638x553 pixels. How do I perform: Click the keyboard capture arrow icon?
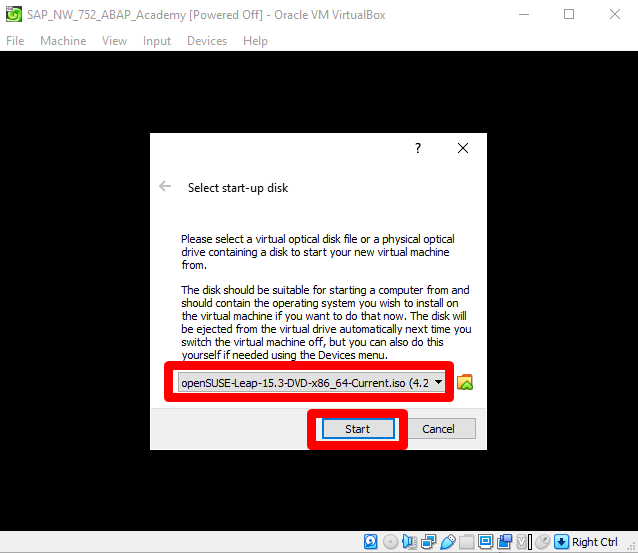(x=562, y=542)
